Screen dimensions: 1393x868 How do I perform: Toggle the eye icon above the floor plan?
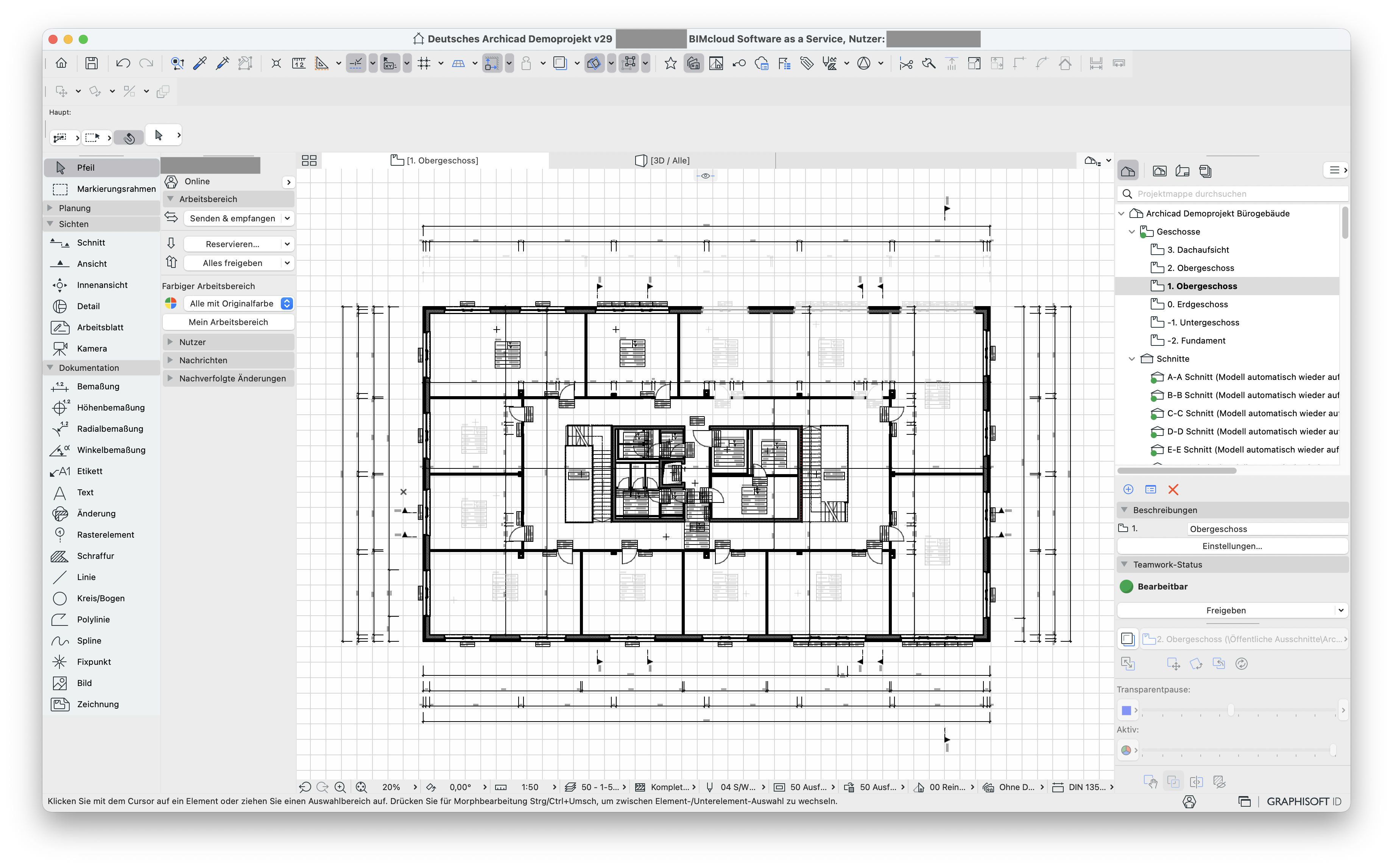coord(705,176)
